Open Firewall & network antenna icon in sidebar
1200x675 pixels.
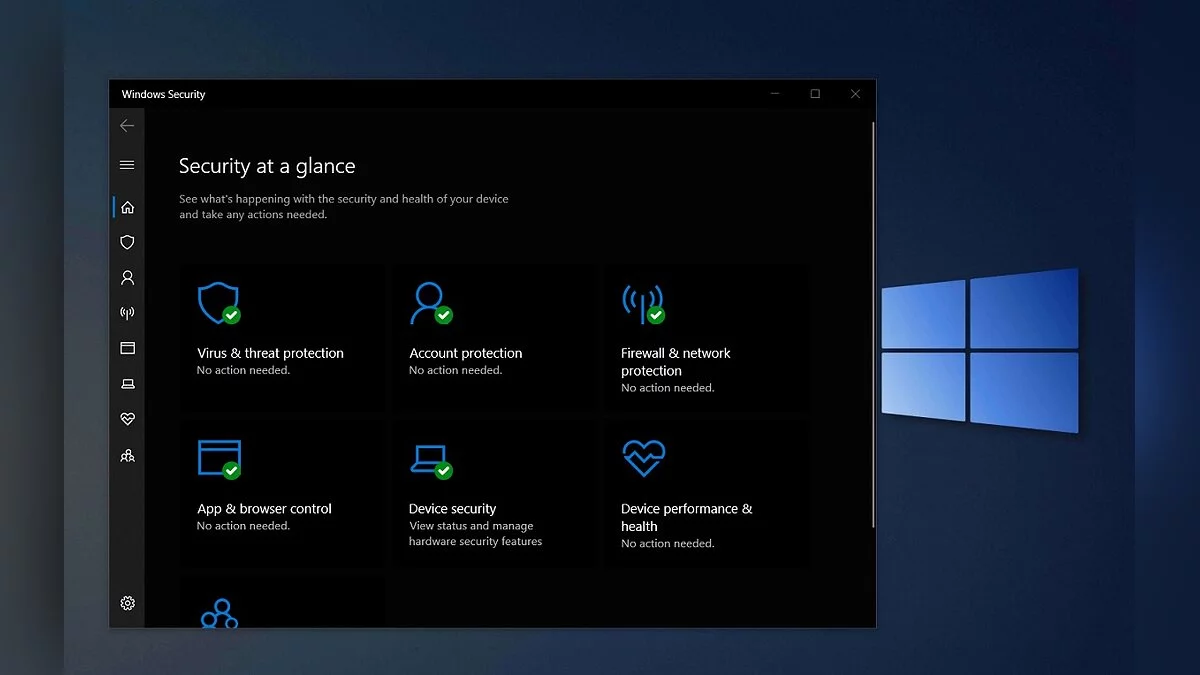pyautogui.click(x=127, y=313)
